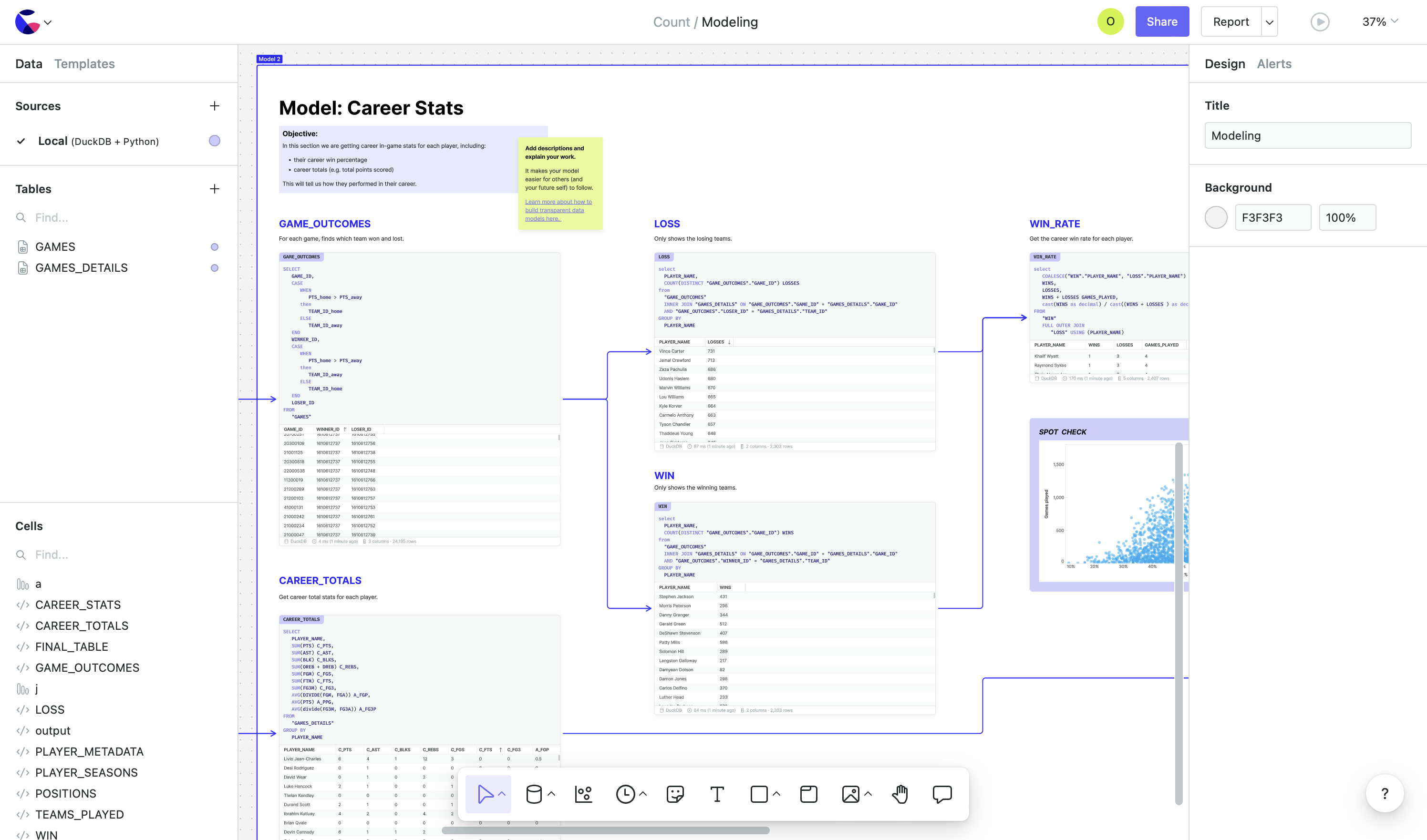
Task: Click the Share button
Action: [x=1162, y=21]
